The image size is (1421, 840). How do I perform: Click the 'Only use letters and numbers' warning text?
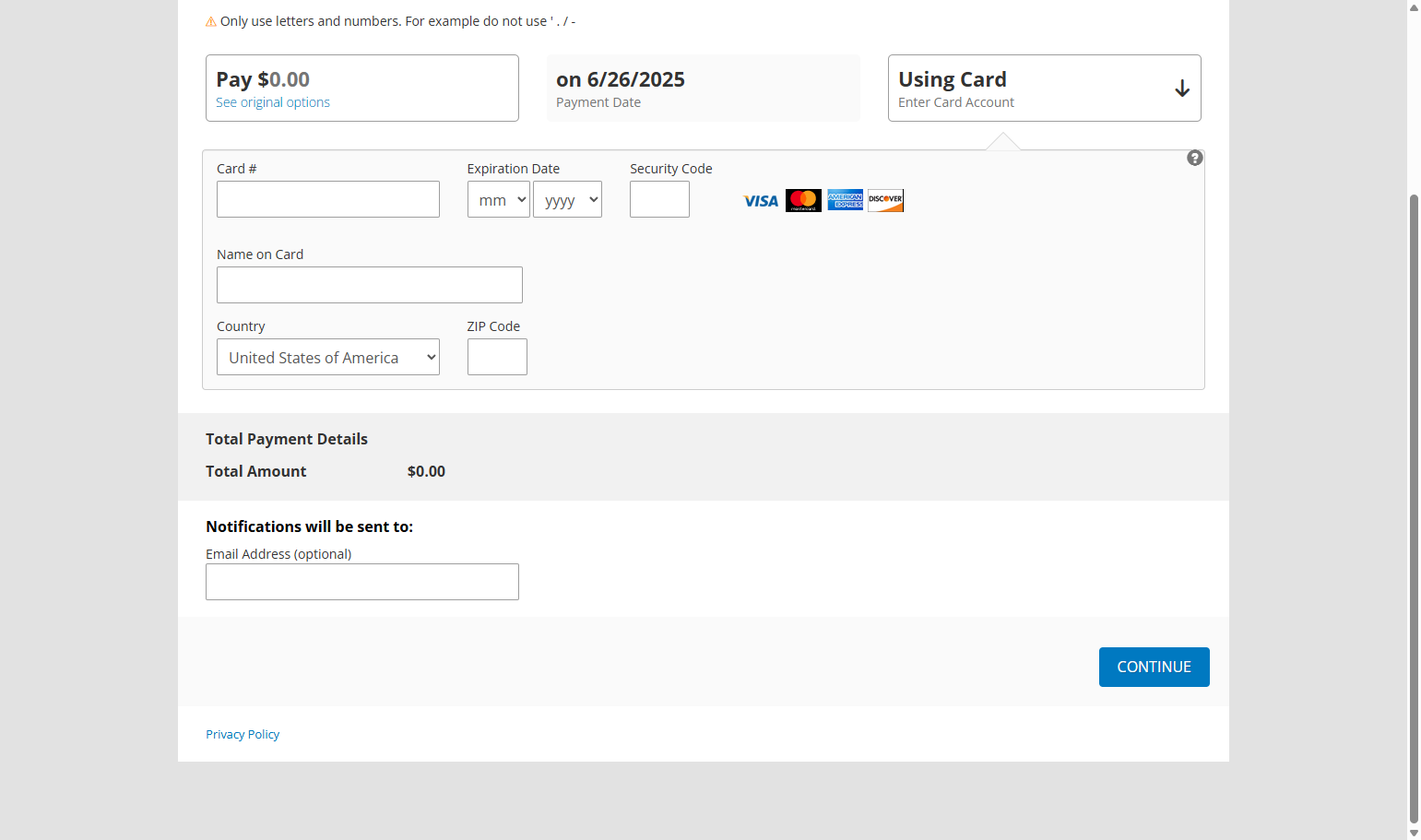coord(397,21)
